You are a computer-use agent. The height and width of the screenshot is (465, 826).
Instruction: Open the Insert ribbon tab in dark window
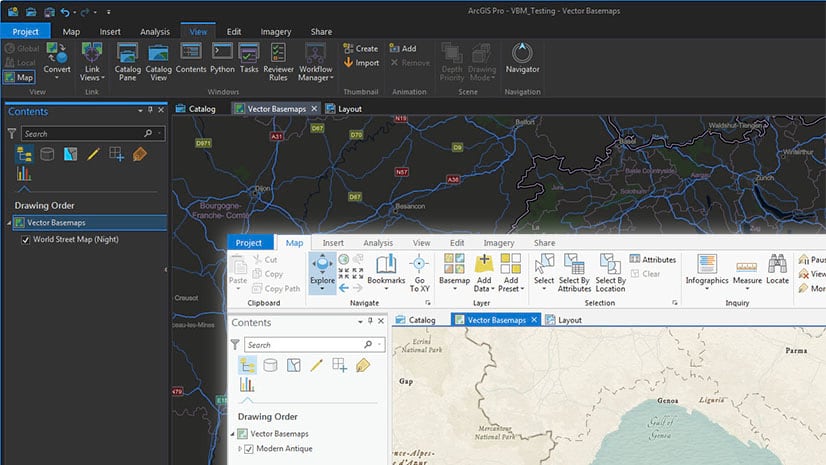[x=110, y=32]
